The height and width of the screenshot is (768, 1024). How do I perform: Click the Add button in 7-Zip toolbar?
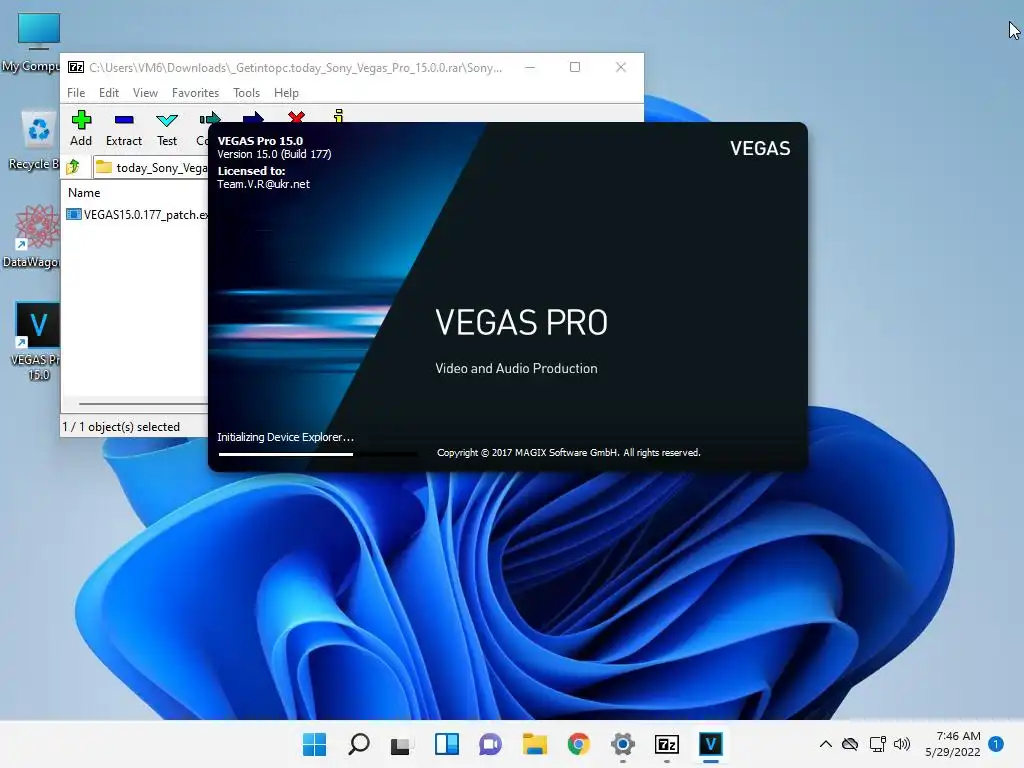tap(81, 129)
